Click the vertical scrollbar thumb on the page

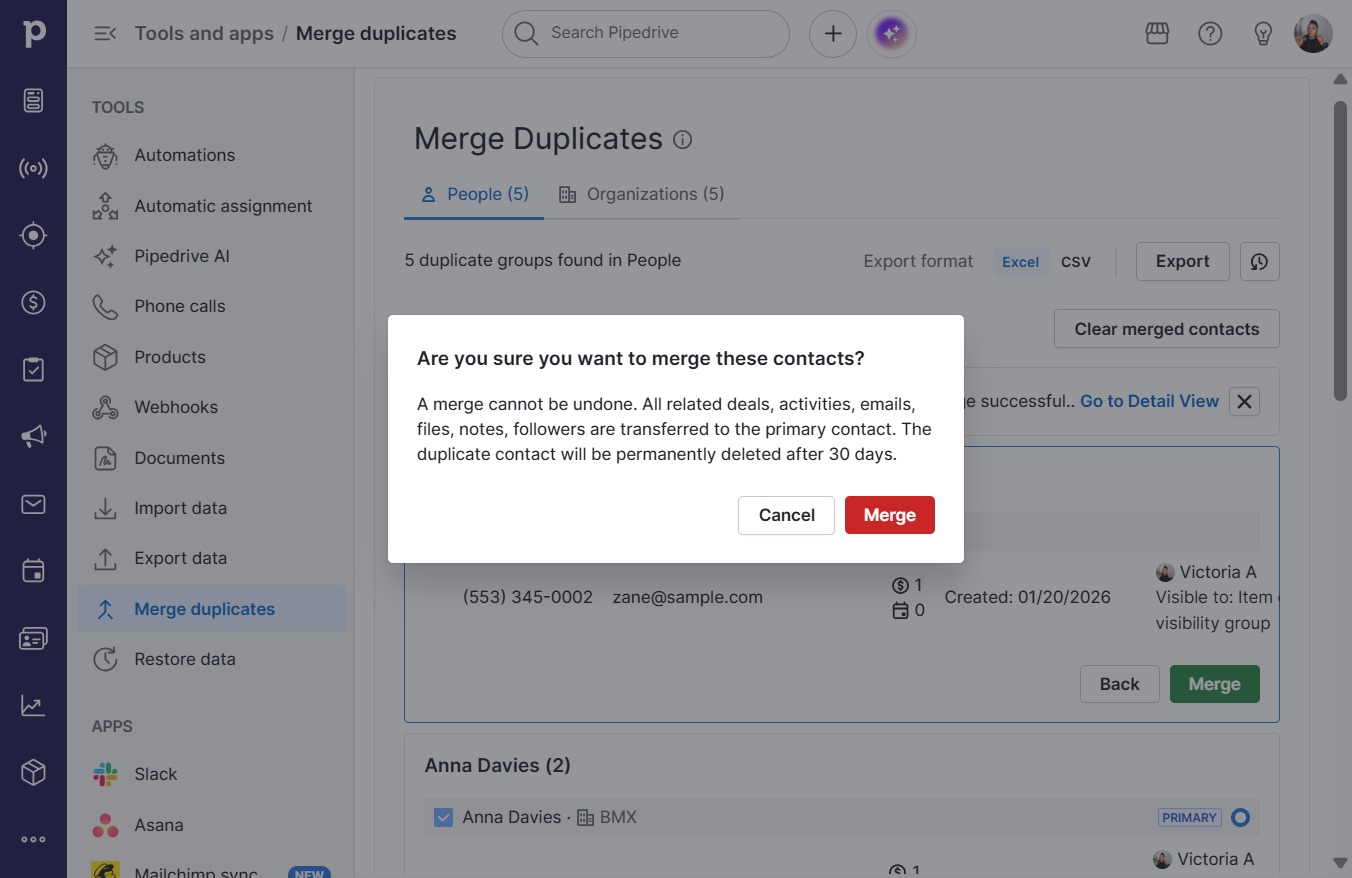tap(1341, 250)
